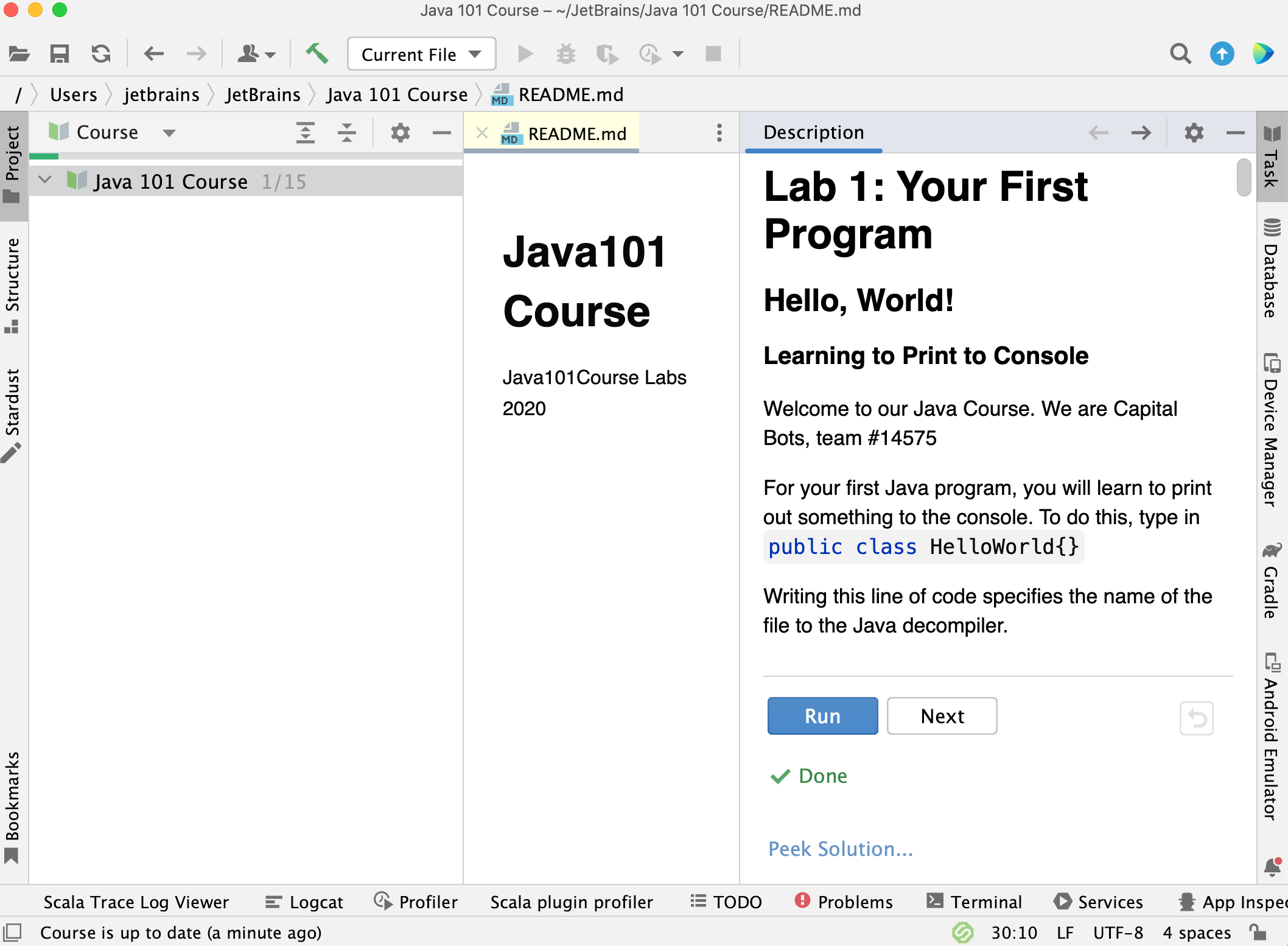
Task: Click the run configuration Current File dropdown
Action: click(419, 54)
